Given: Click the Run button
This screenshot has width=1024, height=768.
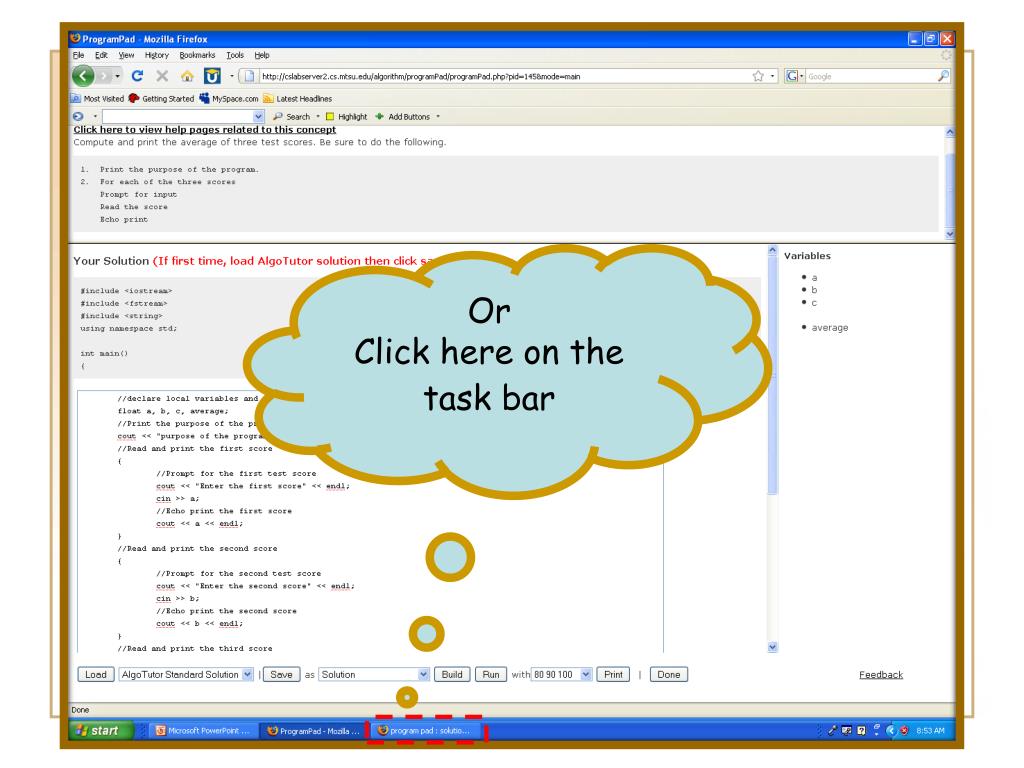Looking at the screenshot, I should [491, 675].
